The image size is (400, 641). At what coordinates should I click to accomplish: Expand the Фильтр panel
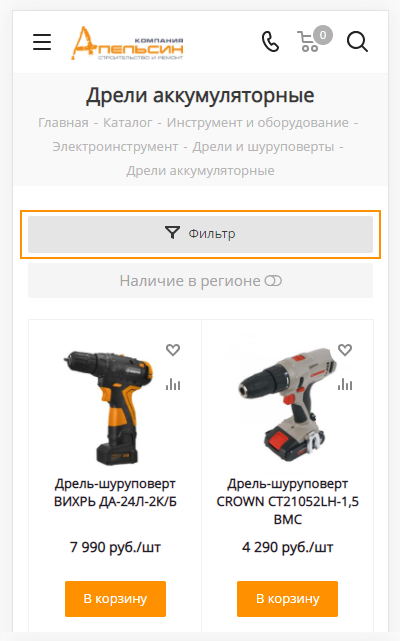coord(200,234)
